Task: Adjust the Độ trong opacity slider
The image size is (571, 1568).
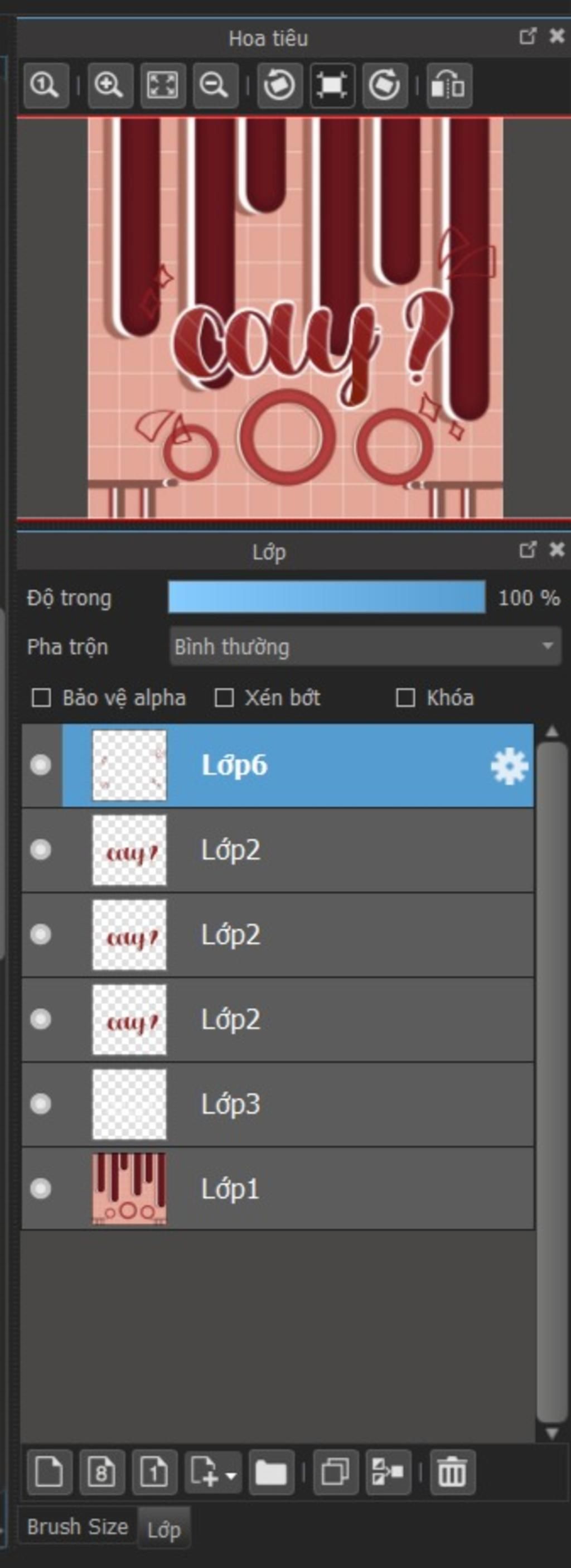Action: 326,597
